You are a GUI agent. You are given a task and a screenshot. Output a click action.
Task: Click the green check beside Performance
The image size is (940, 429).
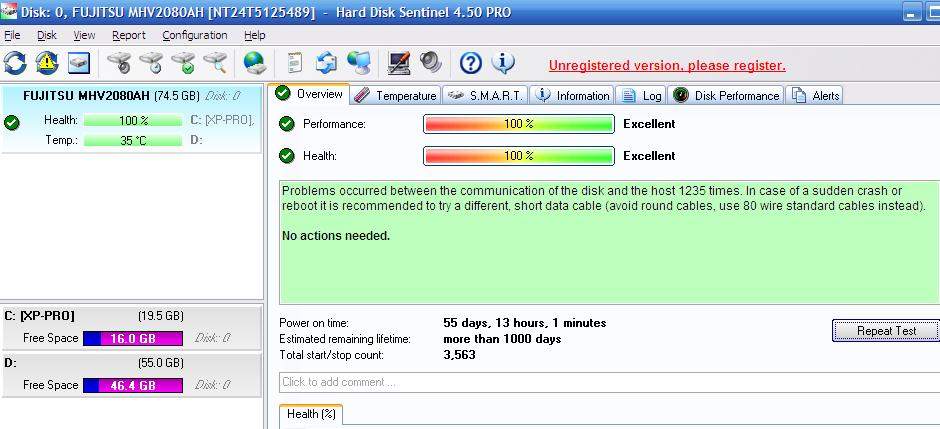(287, 124)
